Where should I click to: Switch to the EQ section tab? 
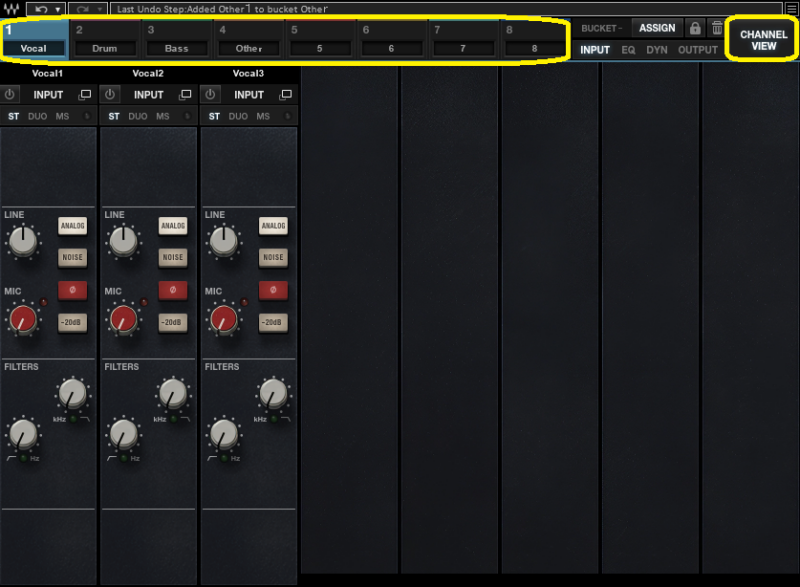[x=628, y=50]
